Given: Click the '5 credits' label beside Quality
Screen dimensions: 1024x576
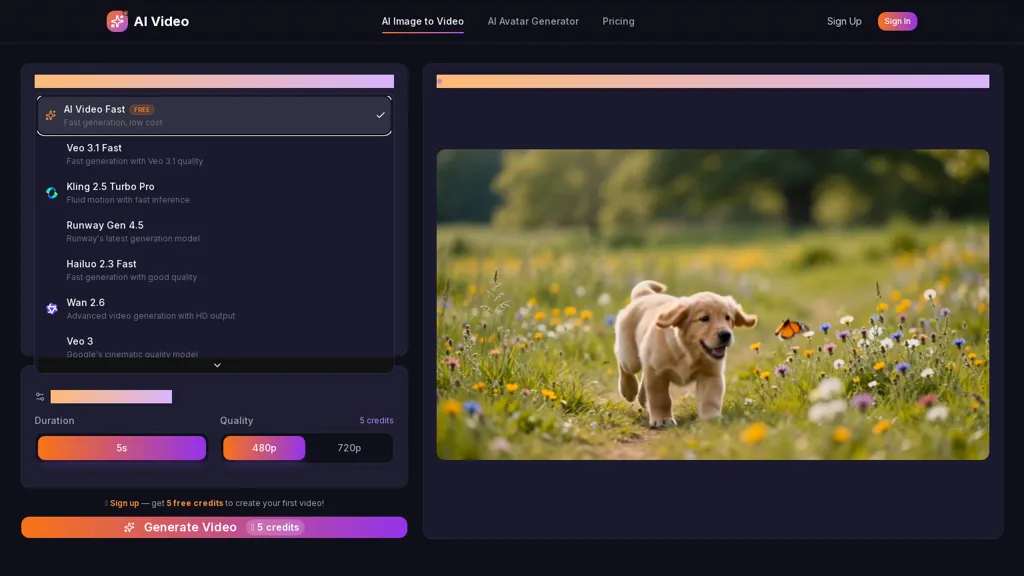Looking at the screenshot, I should pos(376,421).
